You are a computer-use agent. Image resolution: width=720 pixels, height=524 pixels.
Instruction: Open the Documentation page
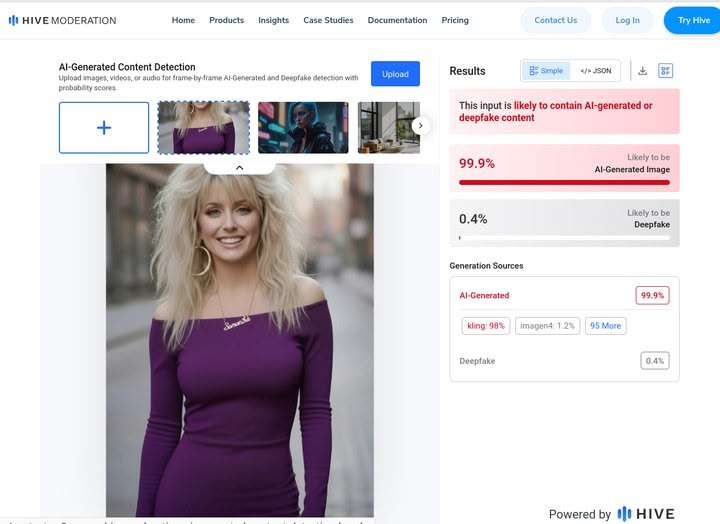click(397, 20)
